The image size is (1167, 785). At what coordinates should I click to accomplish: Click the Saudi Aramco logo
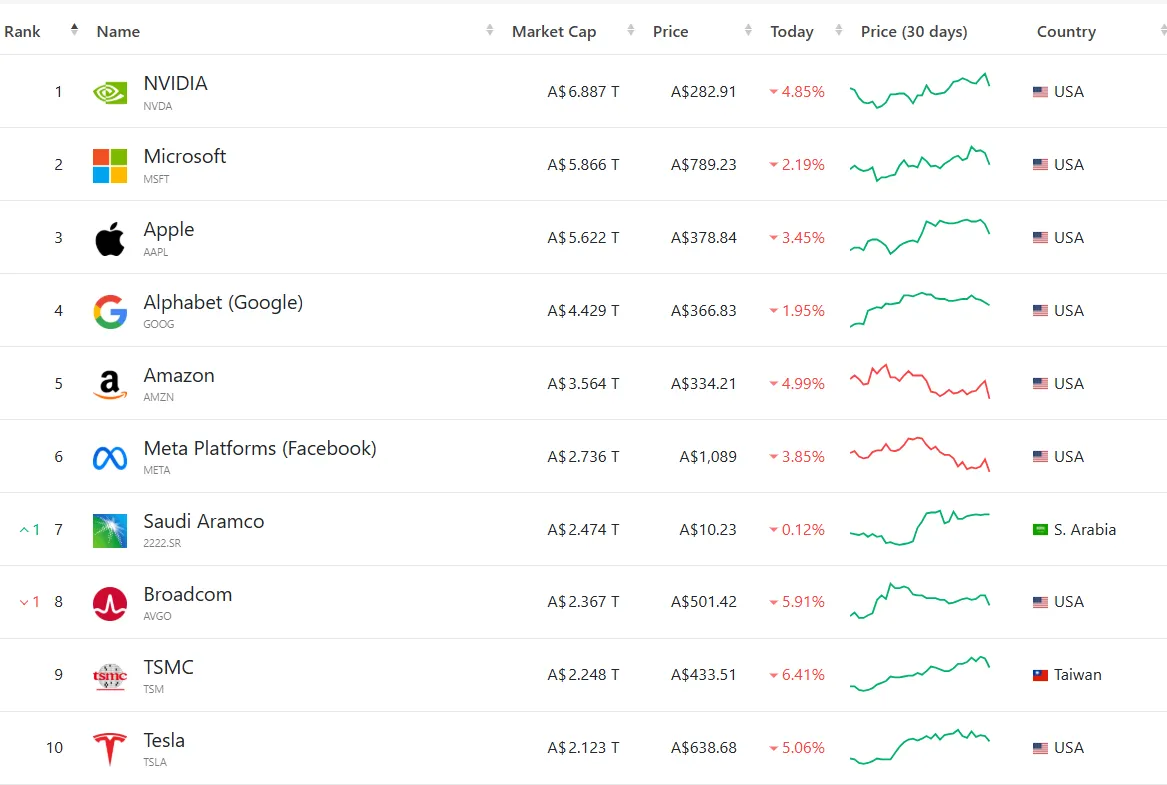pos(110,531)
